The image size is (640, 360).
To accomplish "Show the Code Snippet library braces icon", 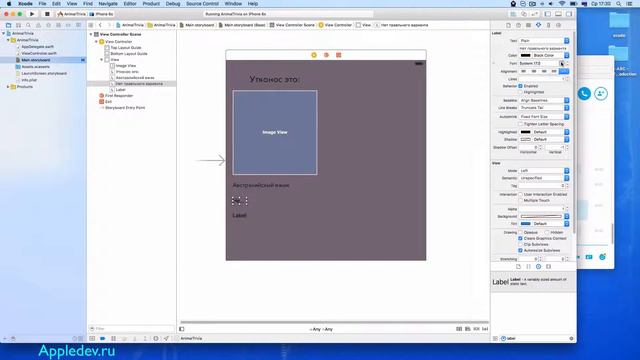I will 529,267.
